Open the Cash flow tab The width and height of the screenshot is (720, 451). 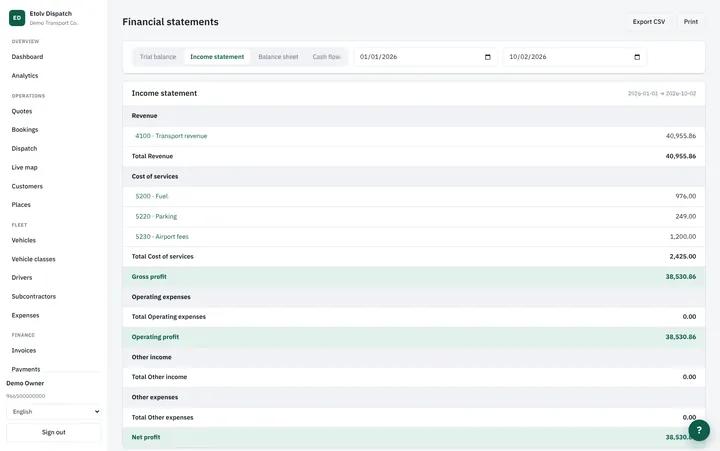[326, 57]
